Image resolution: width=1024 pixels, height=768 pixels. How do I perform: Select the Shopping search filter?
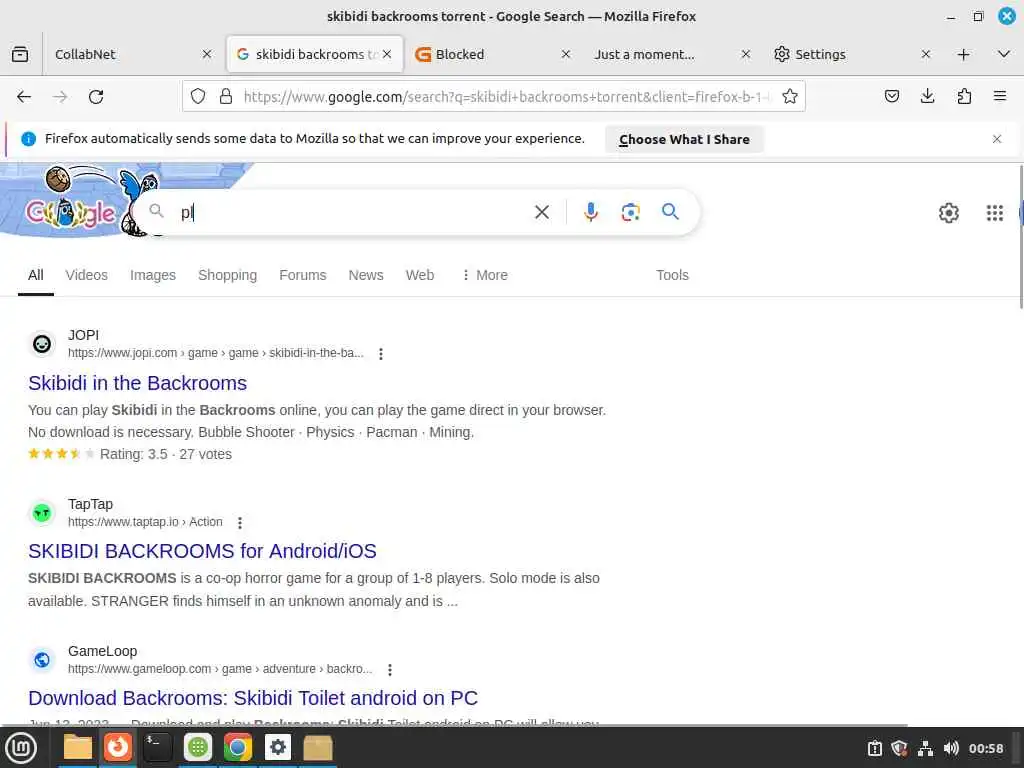coord(227,275)
